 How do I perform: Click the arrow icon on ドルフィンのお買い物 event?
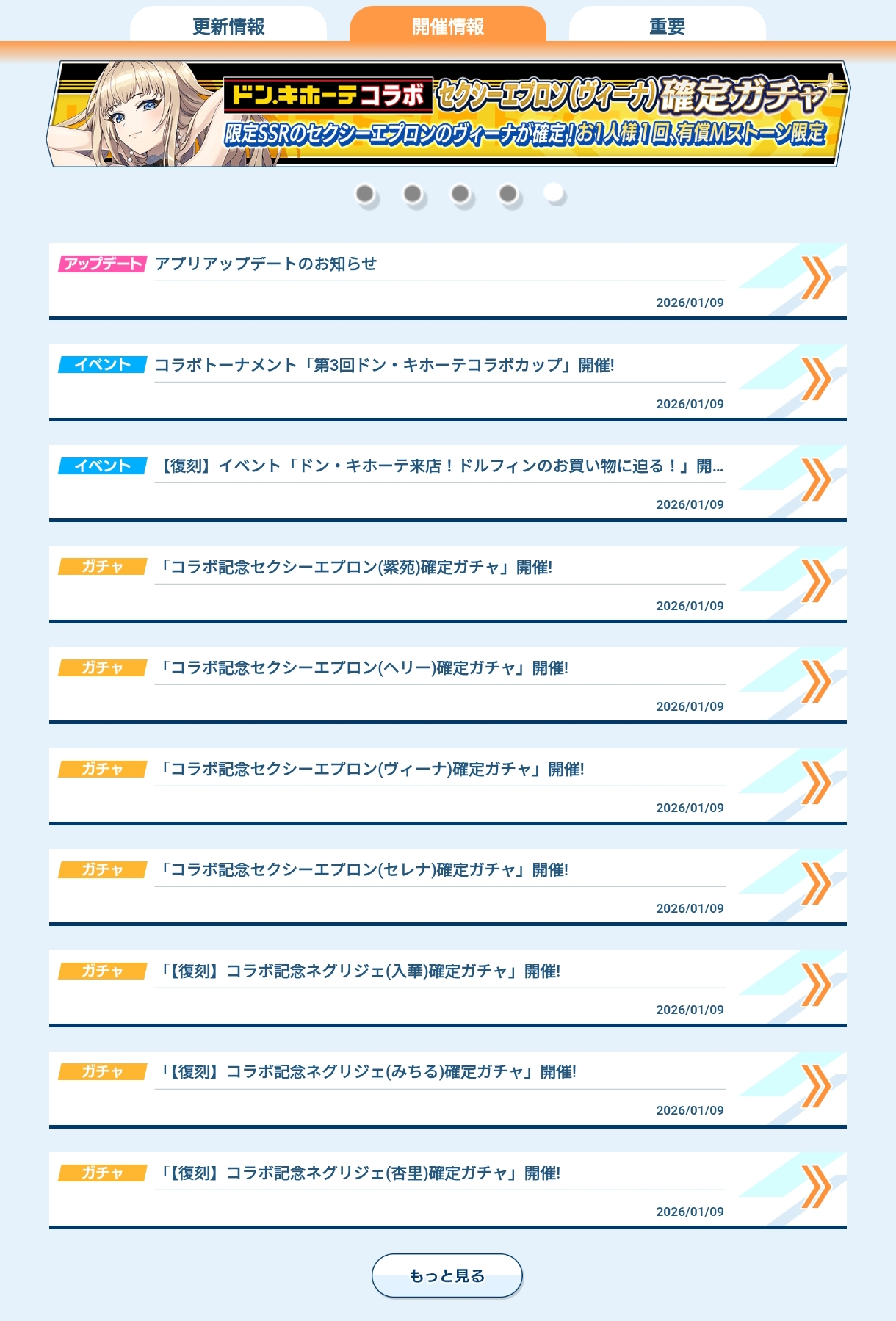tap(815, 480)
